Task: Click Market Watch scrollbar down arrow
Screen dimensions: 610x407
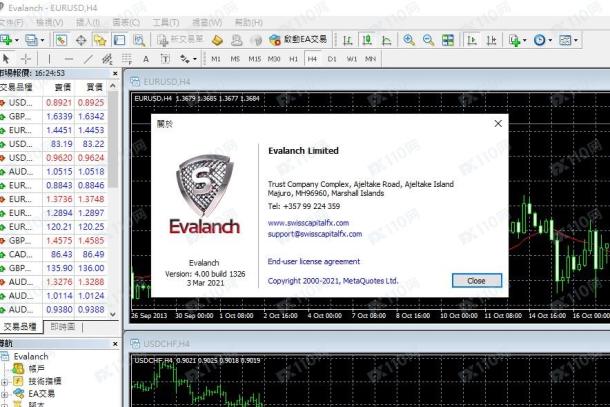Action: click(113, 314)
